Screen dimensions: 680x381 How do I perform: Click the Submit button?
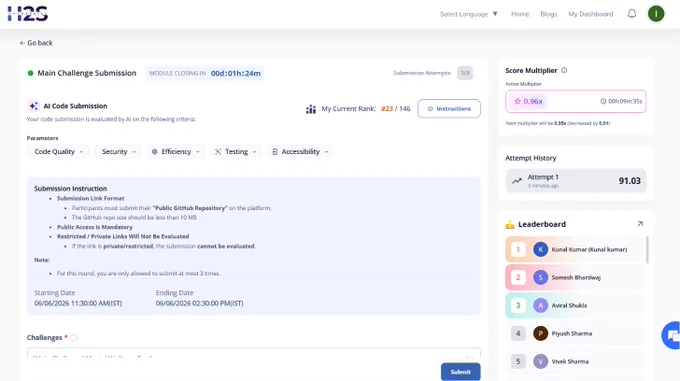pos(461,372)
